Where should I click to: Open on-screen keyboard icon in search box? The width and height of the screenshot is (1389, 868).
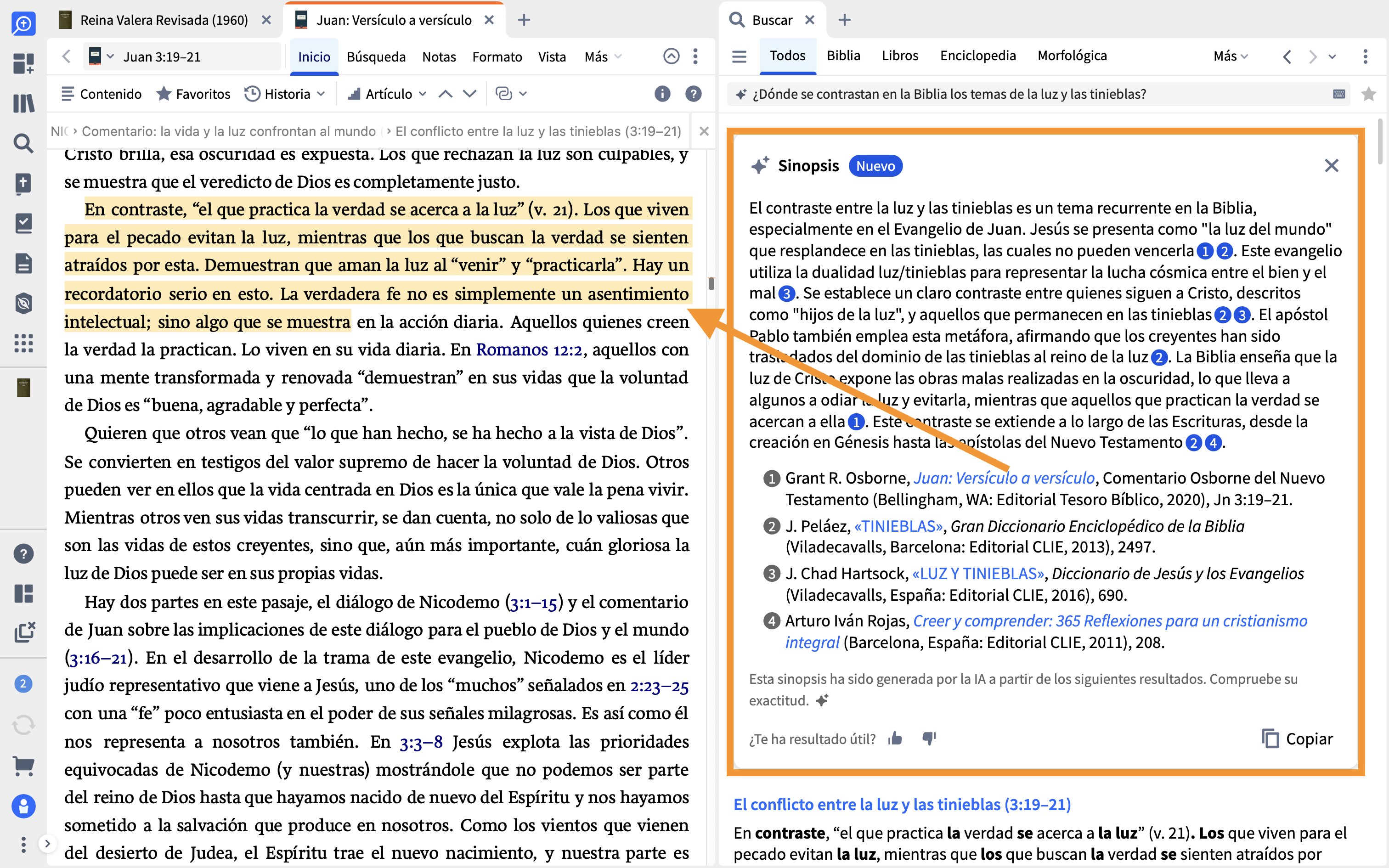coord(1339,94)
